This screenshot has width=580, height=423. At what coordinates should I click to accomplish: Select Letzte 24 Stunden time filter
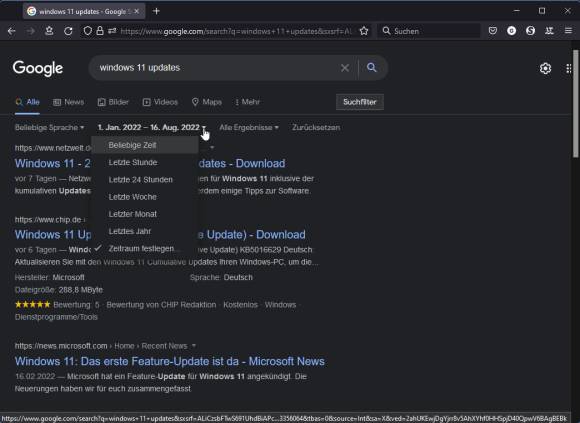pyautogui.click(x=145, y=180)
